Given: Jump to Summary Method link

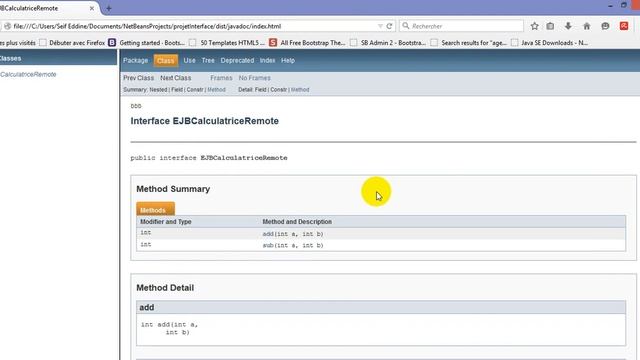Looking at the screenshot, I should click(x=216, y=90).
